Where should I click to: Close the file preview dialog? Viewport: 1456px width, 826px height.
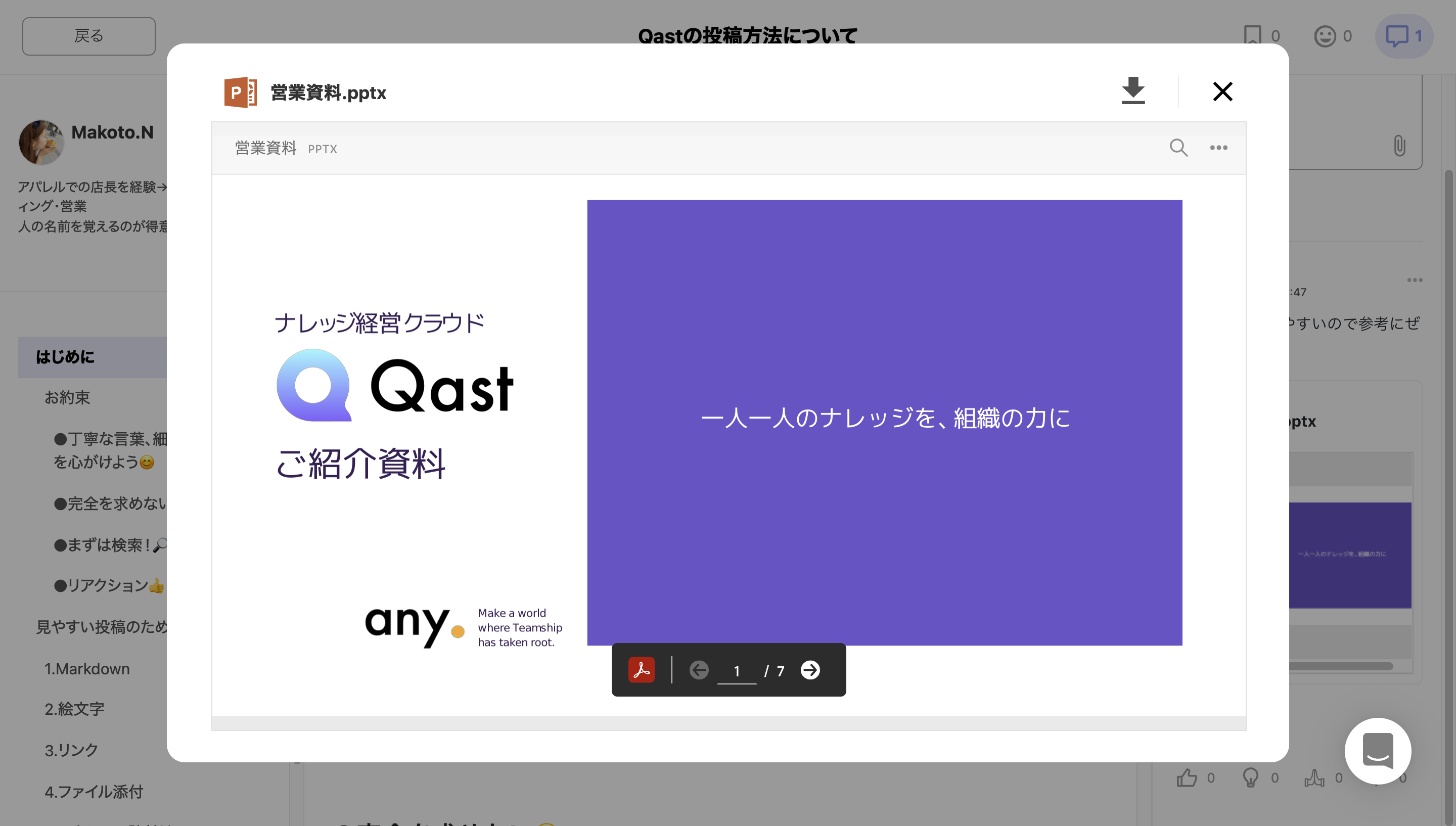pos(1222,91)
